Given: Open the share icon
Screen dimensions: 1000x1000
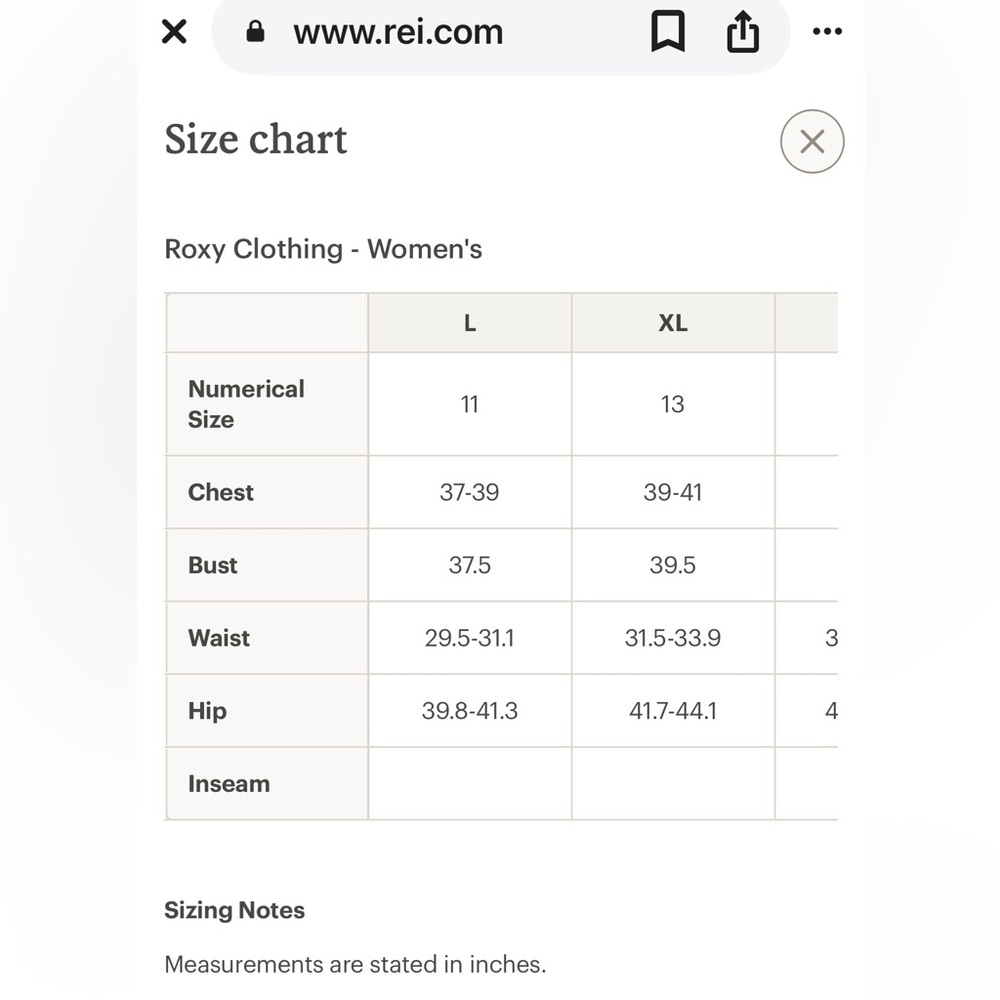Looking at the screenshot, I should click(x=743, y=31).
